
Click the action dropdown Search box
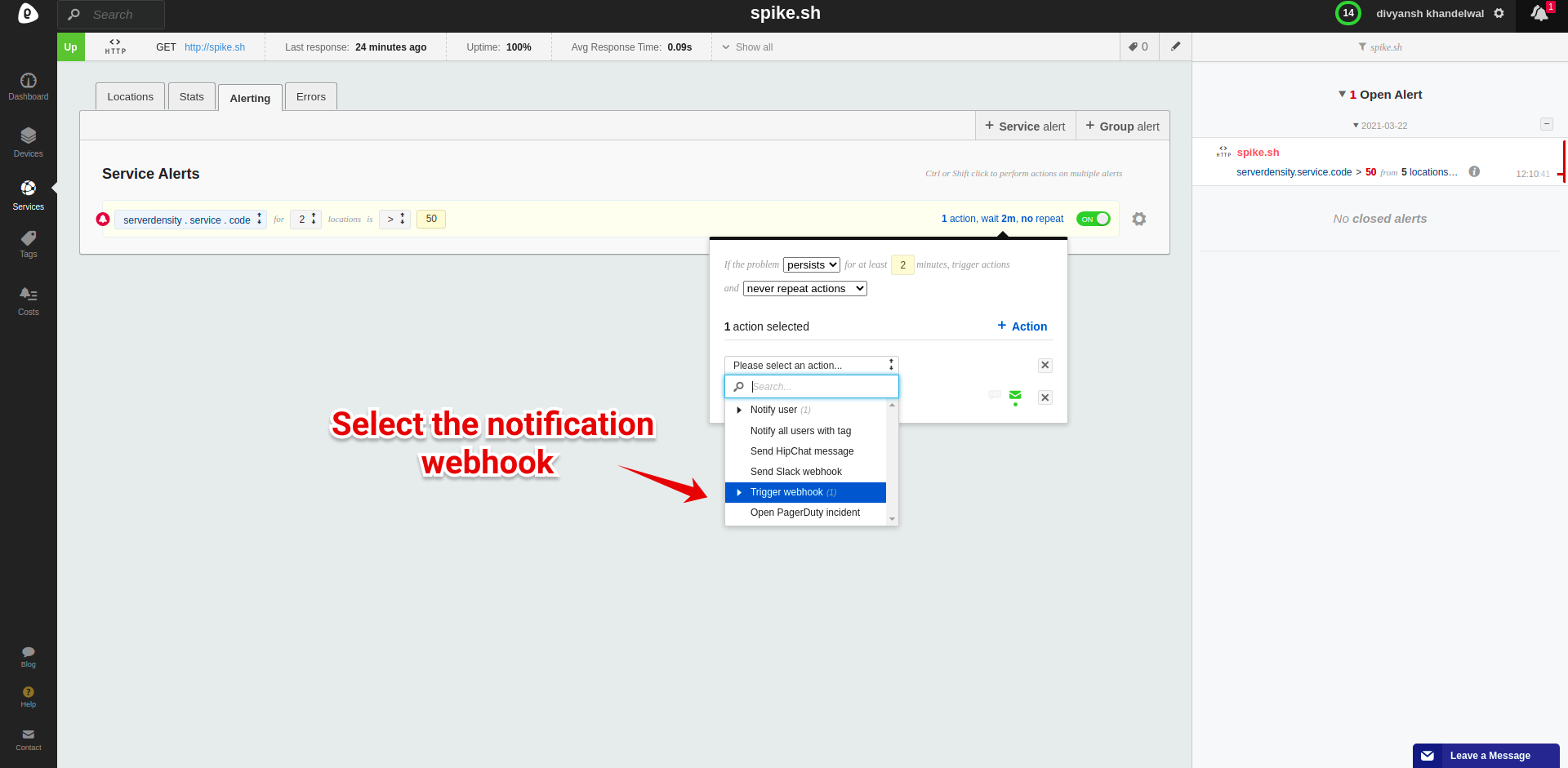tap(812, 387)
